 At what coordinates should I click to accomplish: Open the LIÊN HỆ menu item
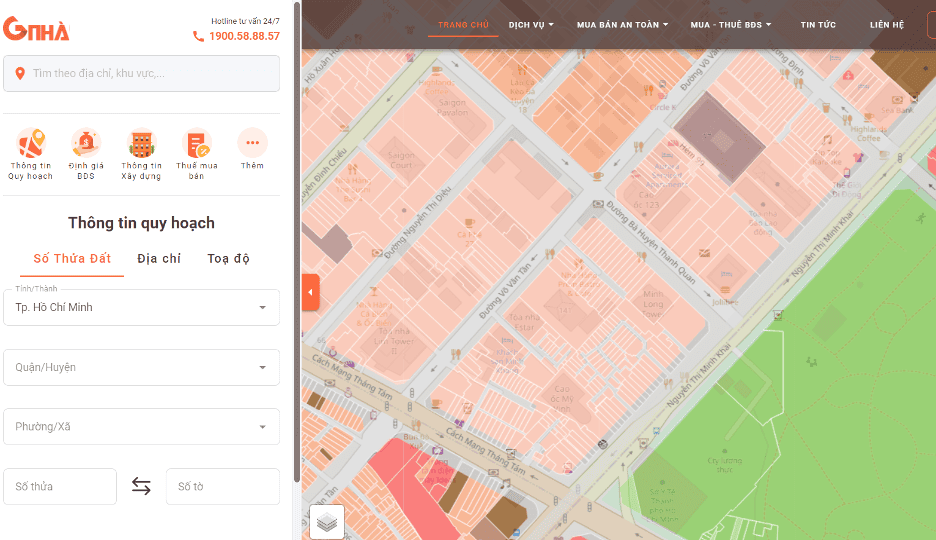click(x=887, y=24)
